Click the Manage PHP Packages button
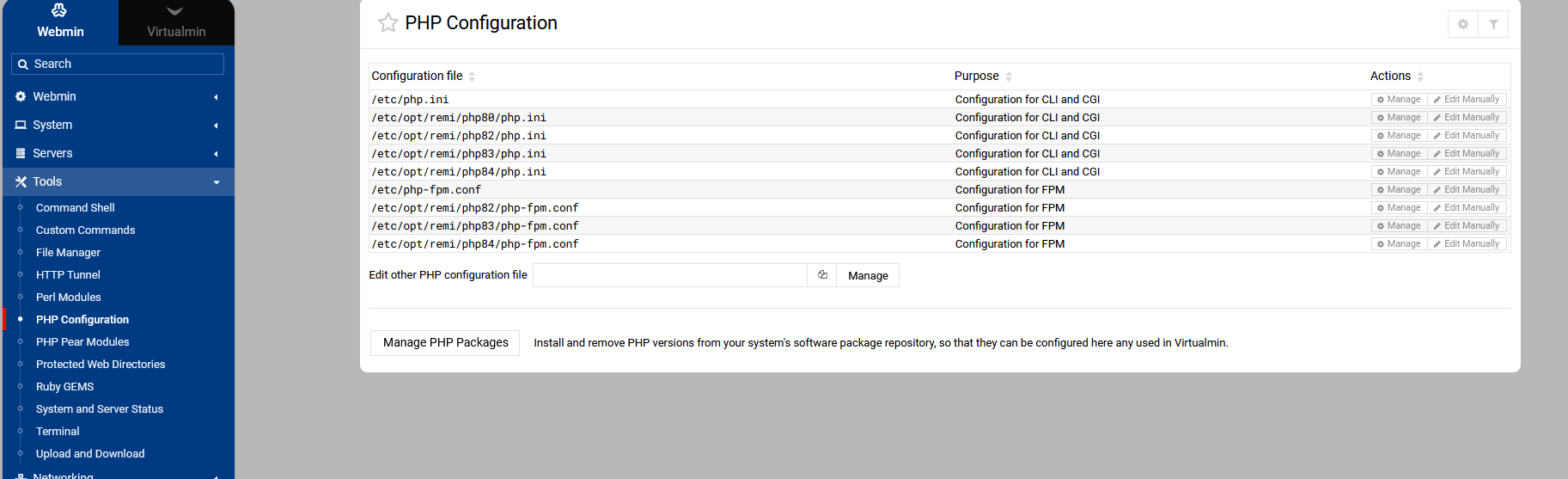The image size is (1568, 479). [445, 342]
